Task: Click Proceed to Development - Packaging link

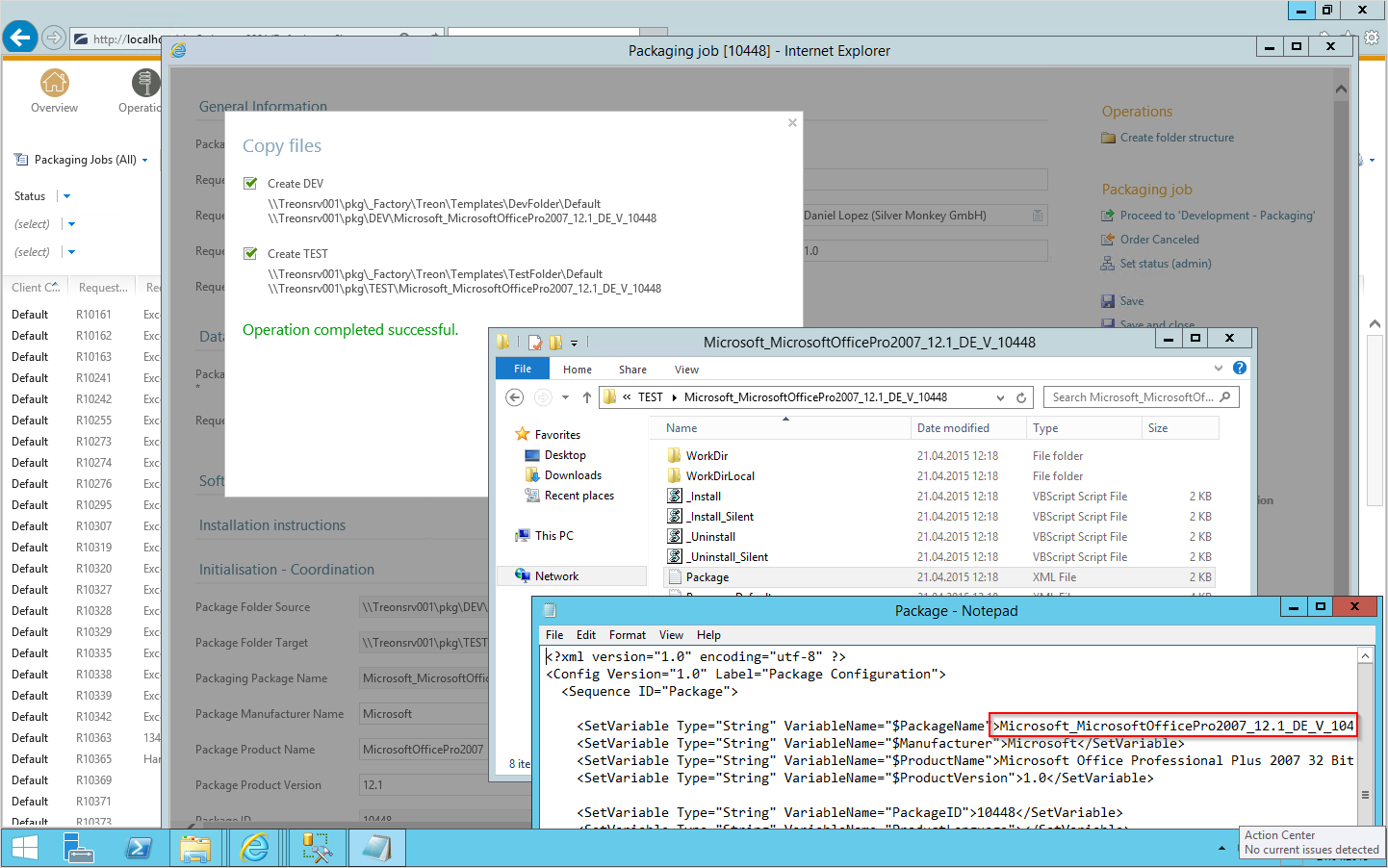Action: 1217,216
